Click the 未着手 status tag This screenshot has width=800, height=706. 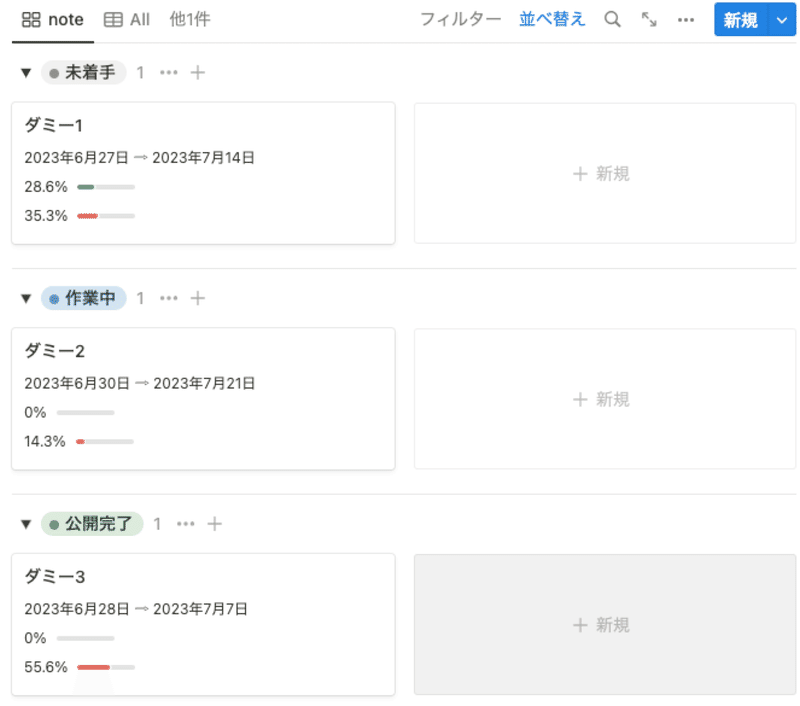[x=84, y=72]
